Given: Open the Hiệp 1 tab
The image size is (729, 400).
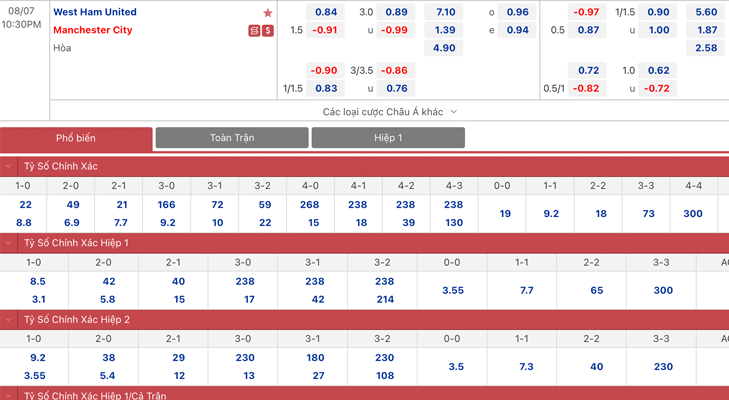Looking at the screenshot, I should (388, 138).
